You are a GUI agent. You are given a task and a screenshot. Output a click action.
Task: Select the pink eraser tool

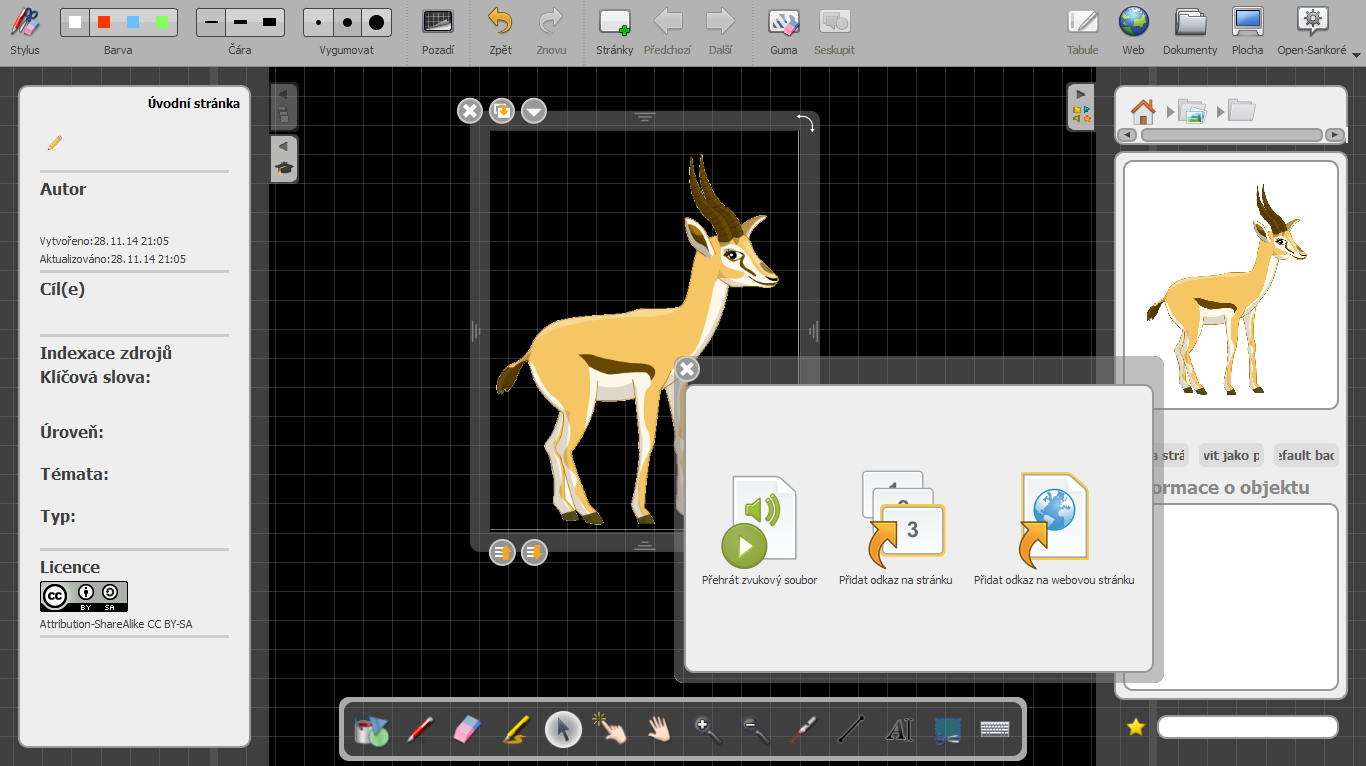pyautogui.click(x=467, y=730)
